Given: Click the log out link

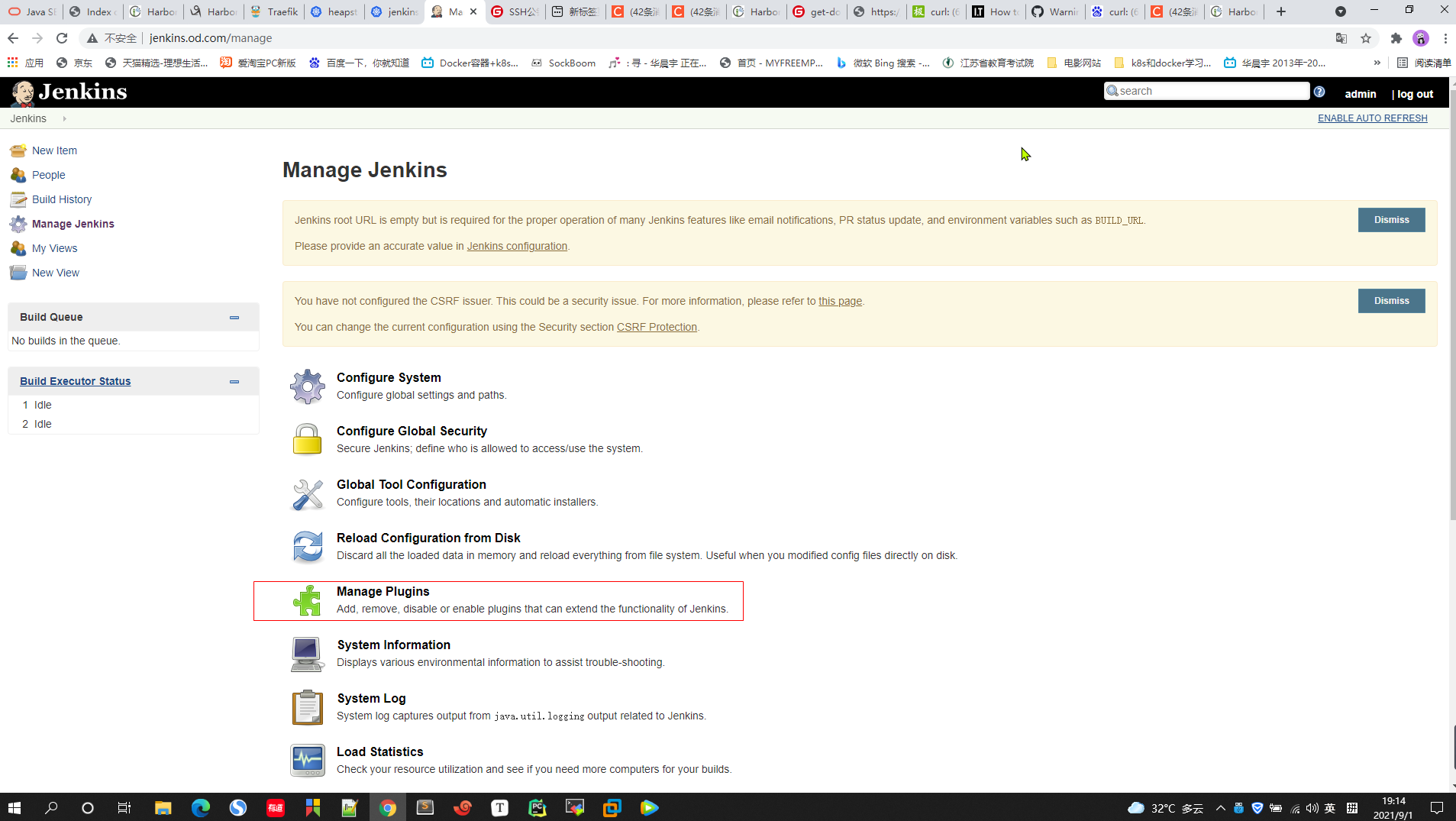Looking at the screenshot, I should point(1415,94).
